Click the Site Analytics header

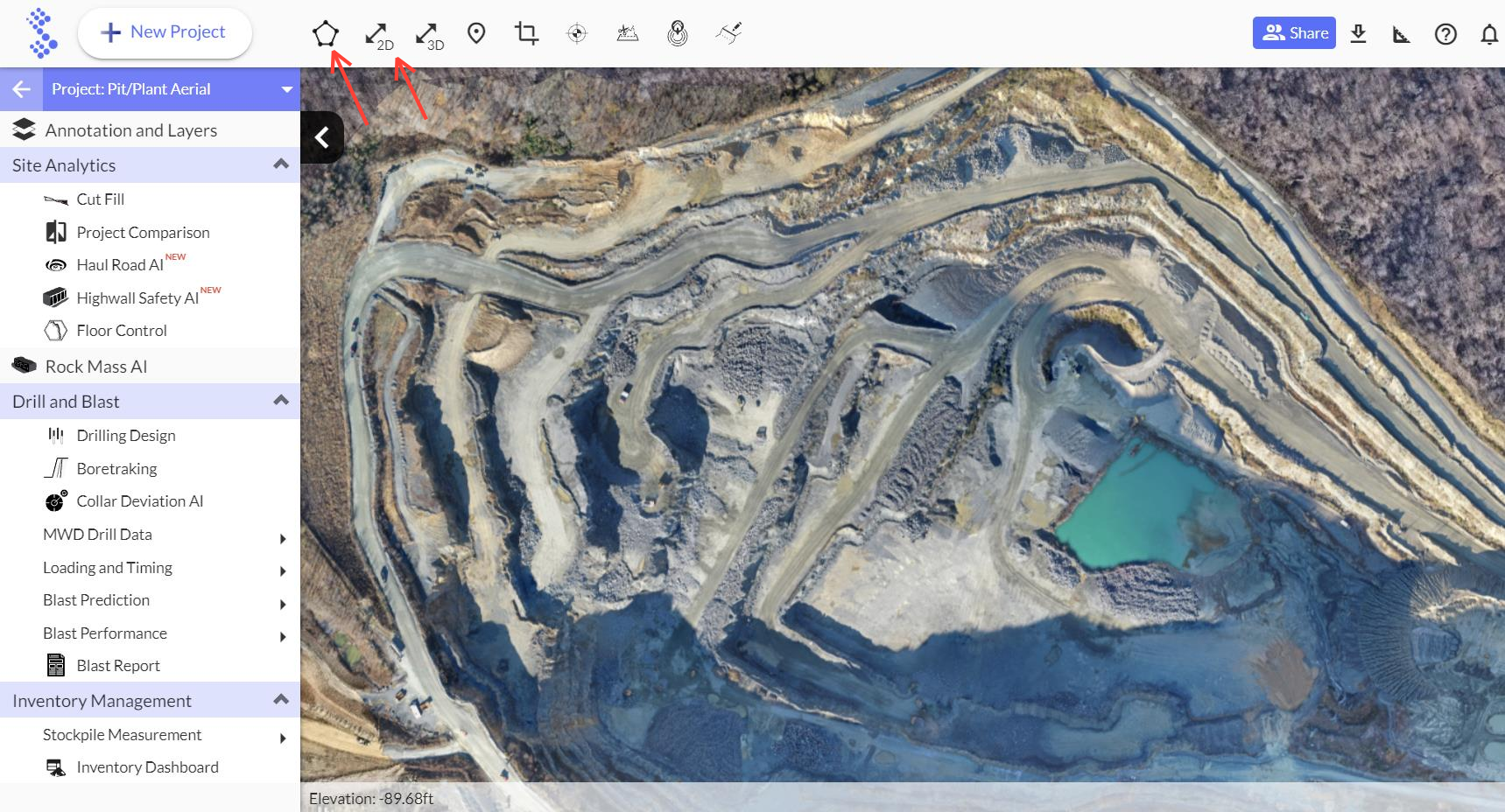150,164
